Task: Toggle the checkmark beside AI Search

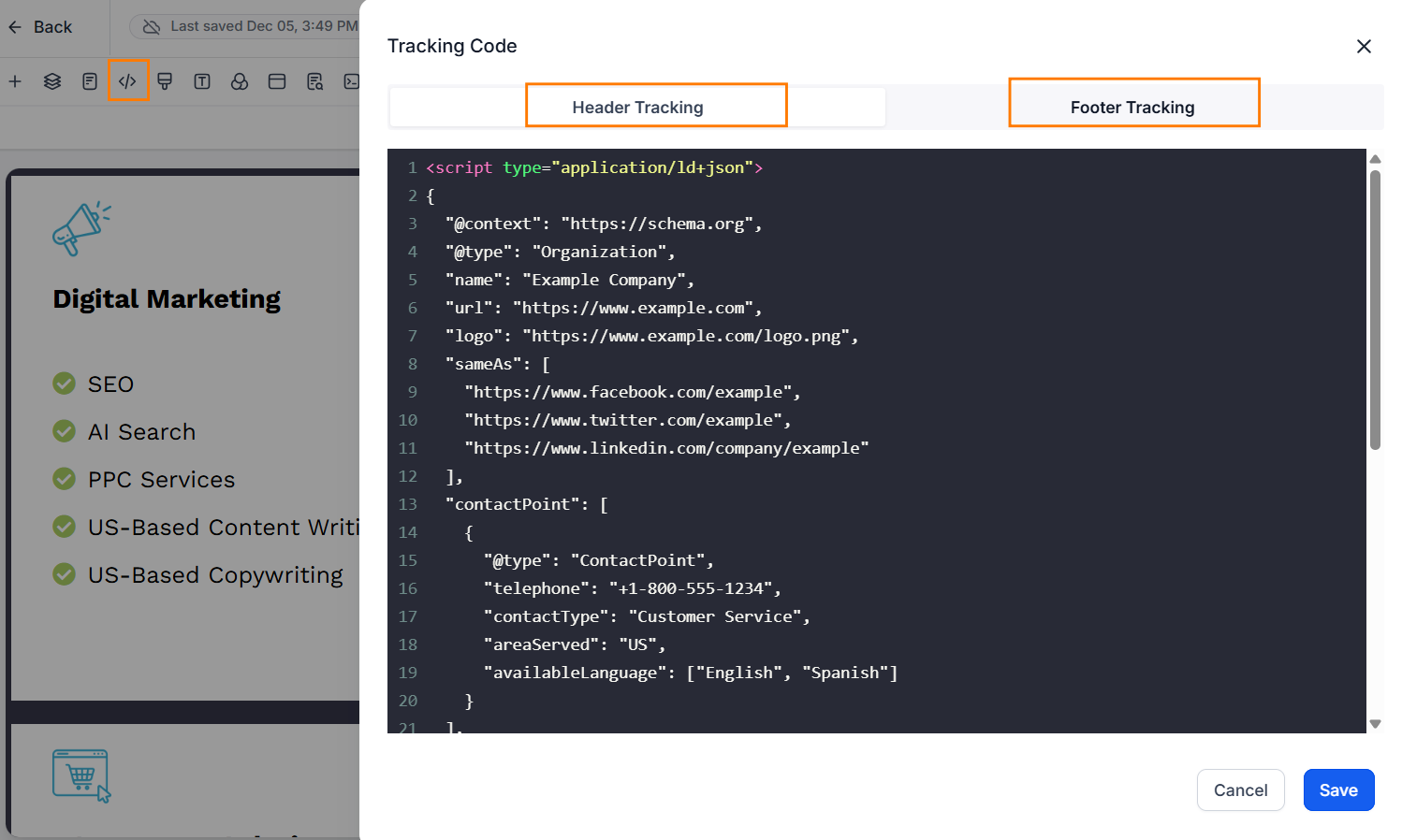Action: (64, 431)
